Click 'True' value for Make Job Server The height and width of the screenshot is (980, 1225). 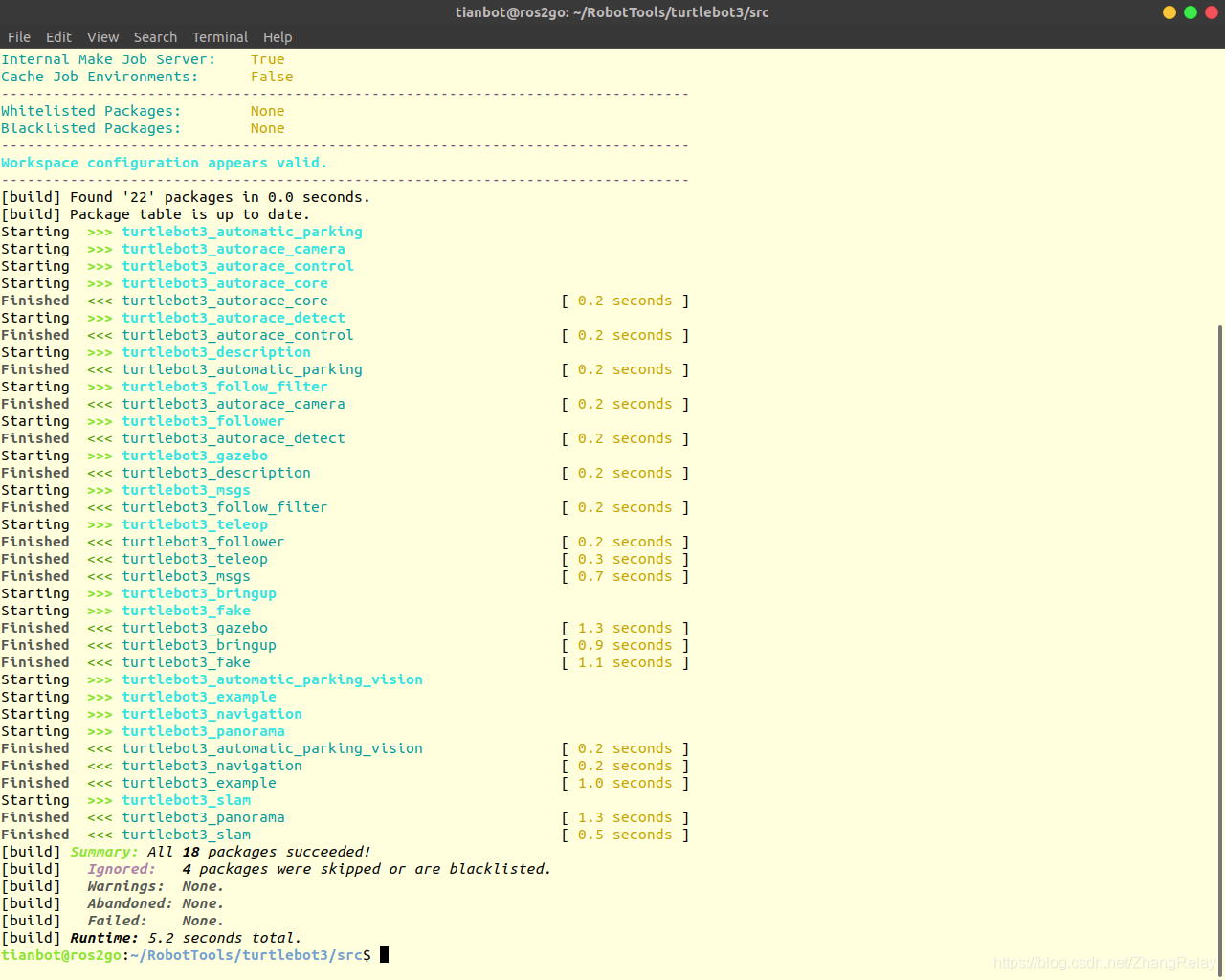pyautogui.click(x=268, y=59)
